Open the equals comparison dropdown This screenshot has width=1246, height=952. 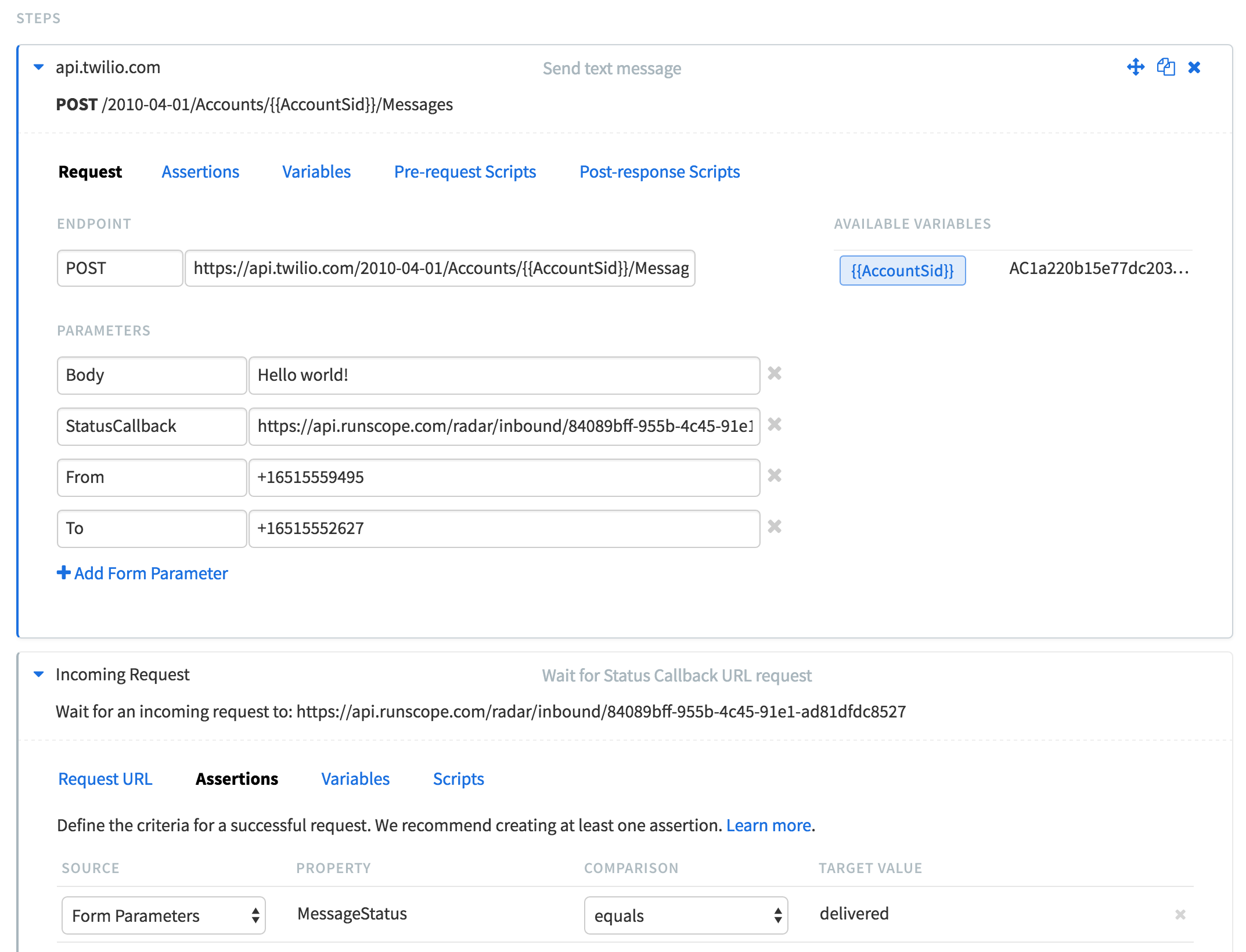click(686, 915)
